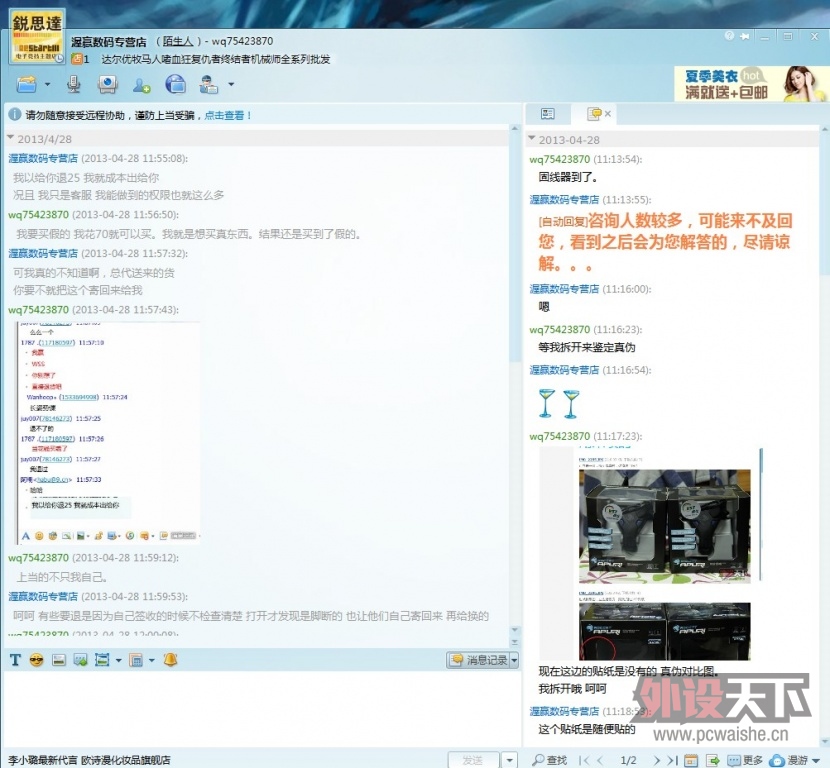
Task: Close the message history tab
Action: [x=607, y=114]
